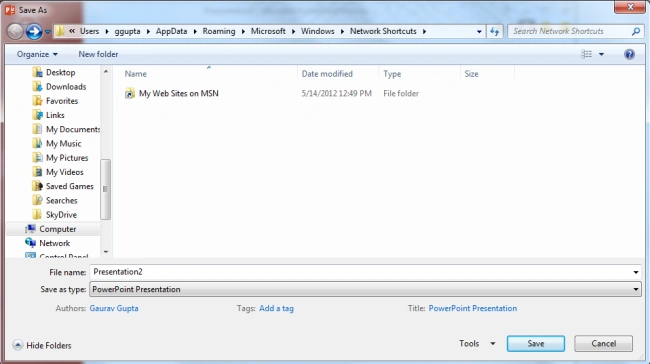Expand the arrow after Windows in path
650x364 pixels.
(342, 32)
